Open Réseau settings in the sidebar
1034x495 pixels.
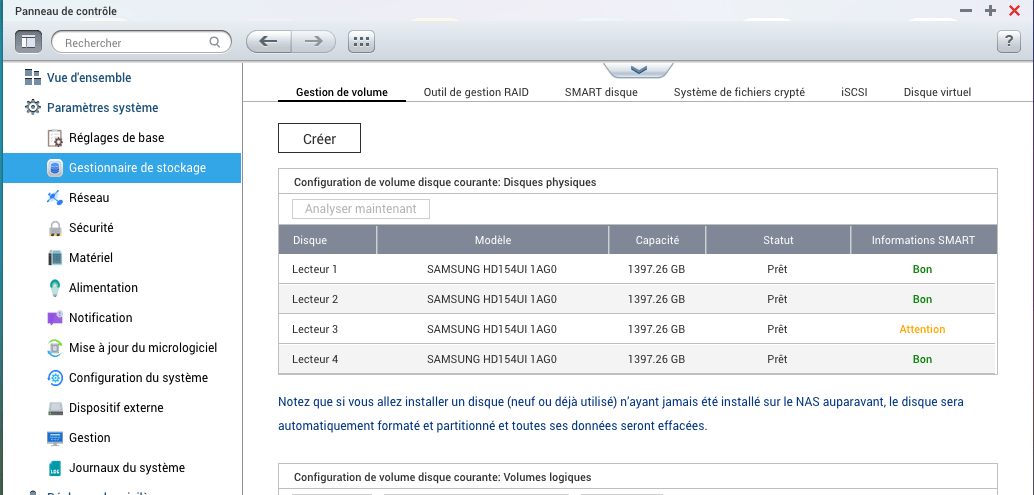89,198
